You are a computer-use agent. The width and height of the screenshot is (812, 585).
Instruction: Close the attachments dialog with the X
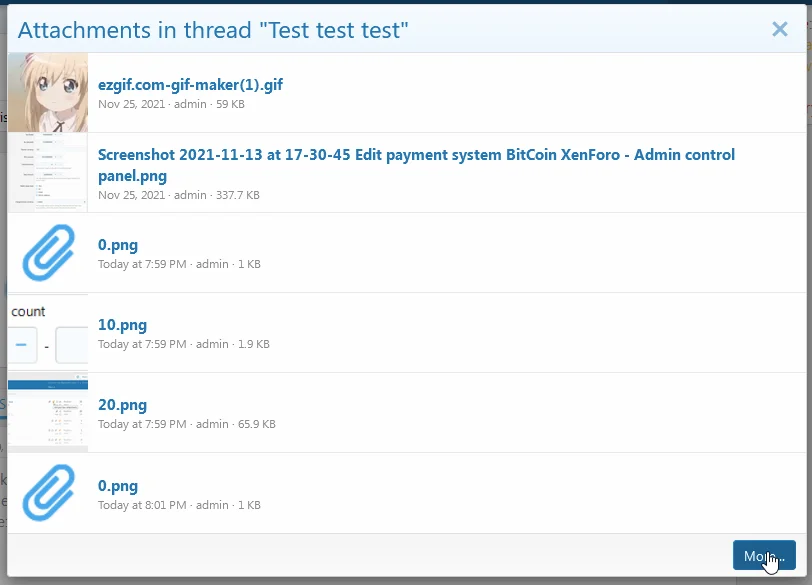click(x=780, y=29)
